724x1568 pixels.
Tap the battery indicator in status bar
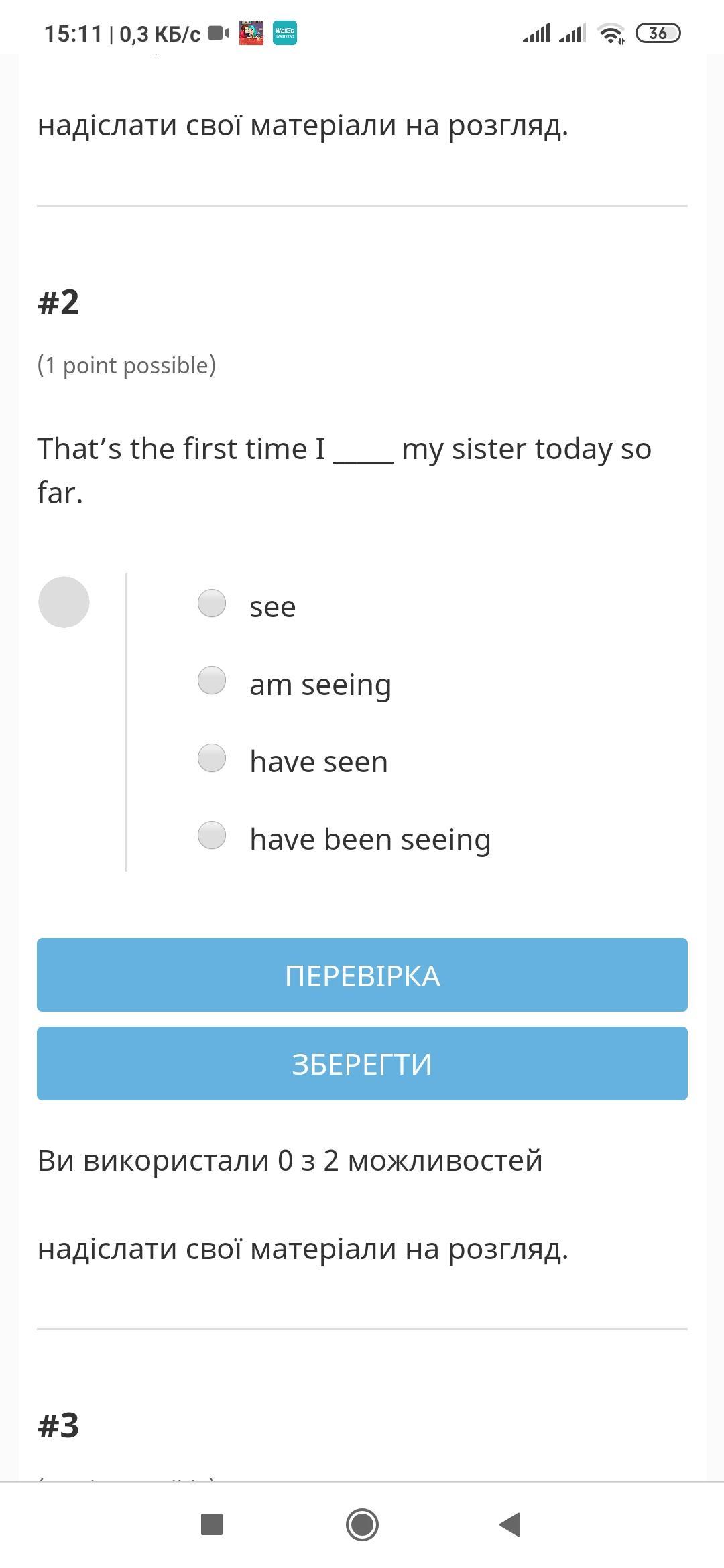coord(658,33)
